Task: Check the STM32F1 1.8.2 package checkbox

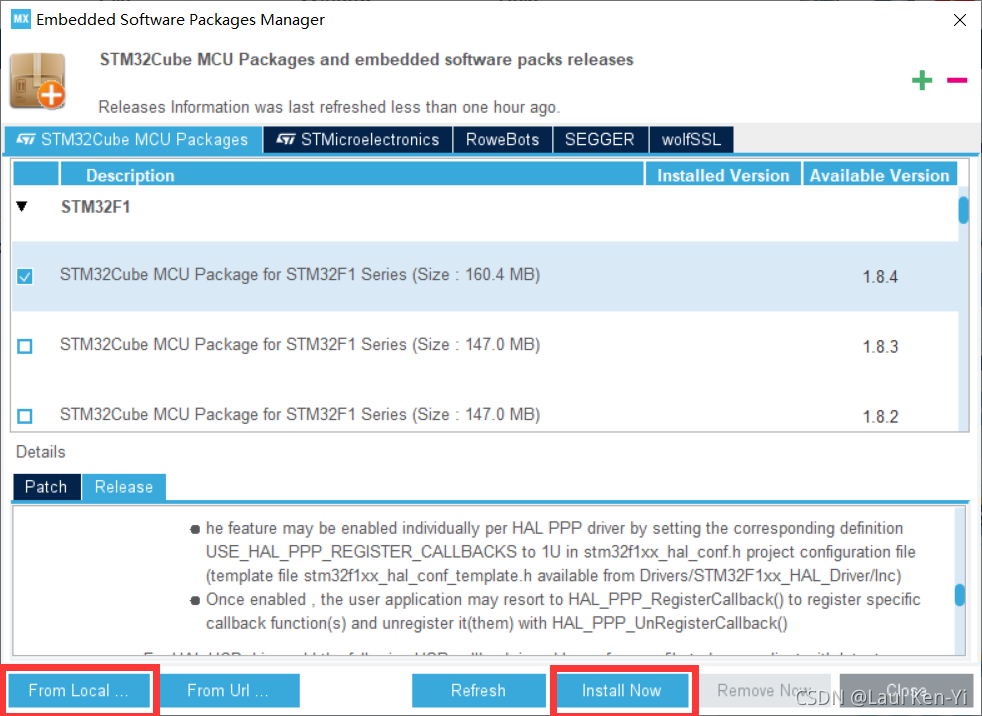Action: pyautogui.click(x=25, y=416)
